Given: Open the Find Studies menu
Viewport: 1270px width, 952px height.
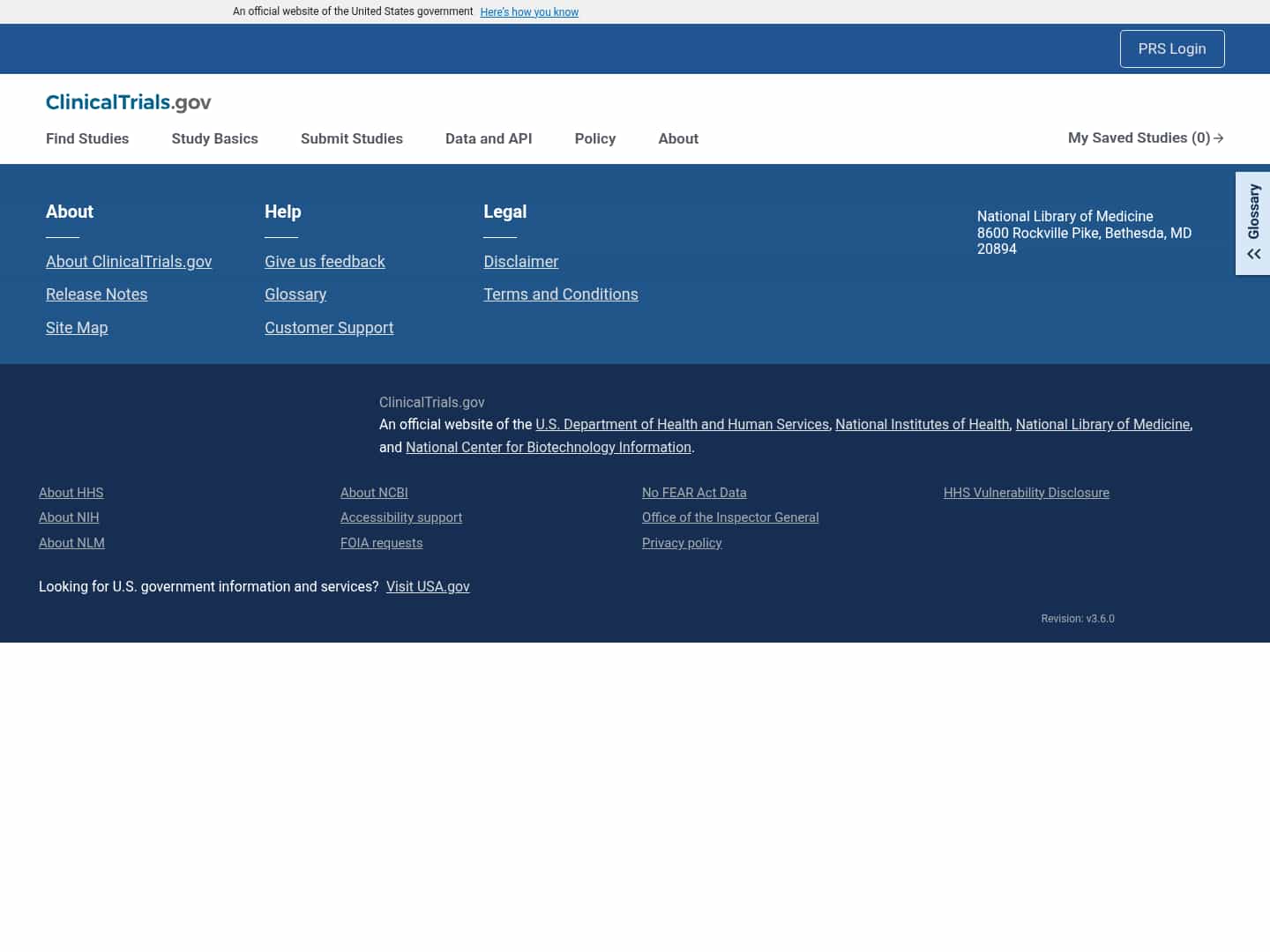Looking at the screenshot, I should pos(87,138).
